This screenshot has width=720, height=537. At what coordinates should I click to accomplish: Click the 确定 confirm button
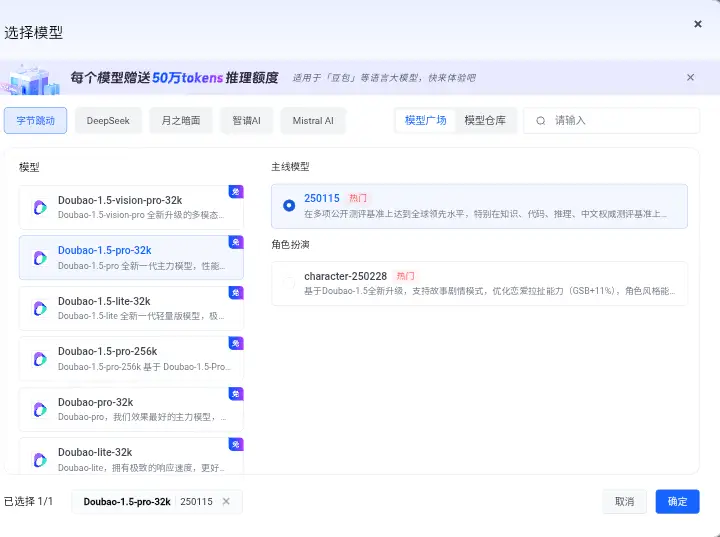click(x=677, y=501)
